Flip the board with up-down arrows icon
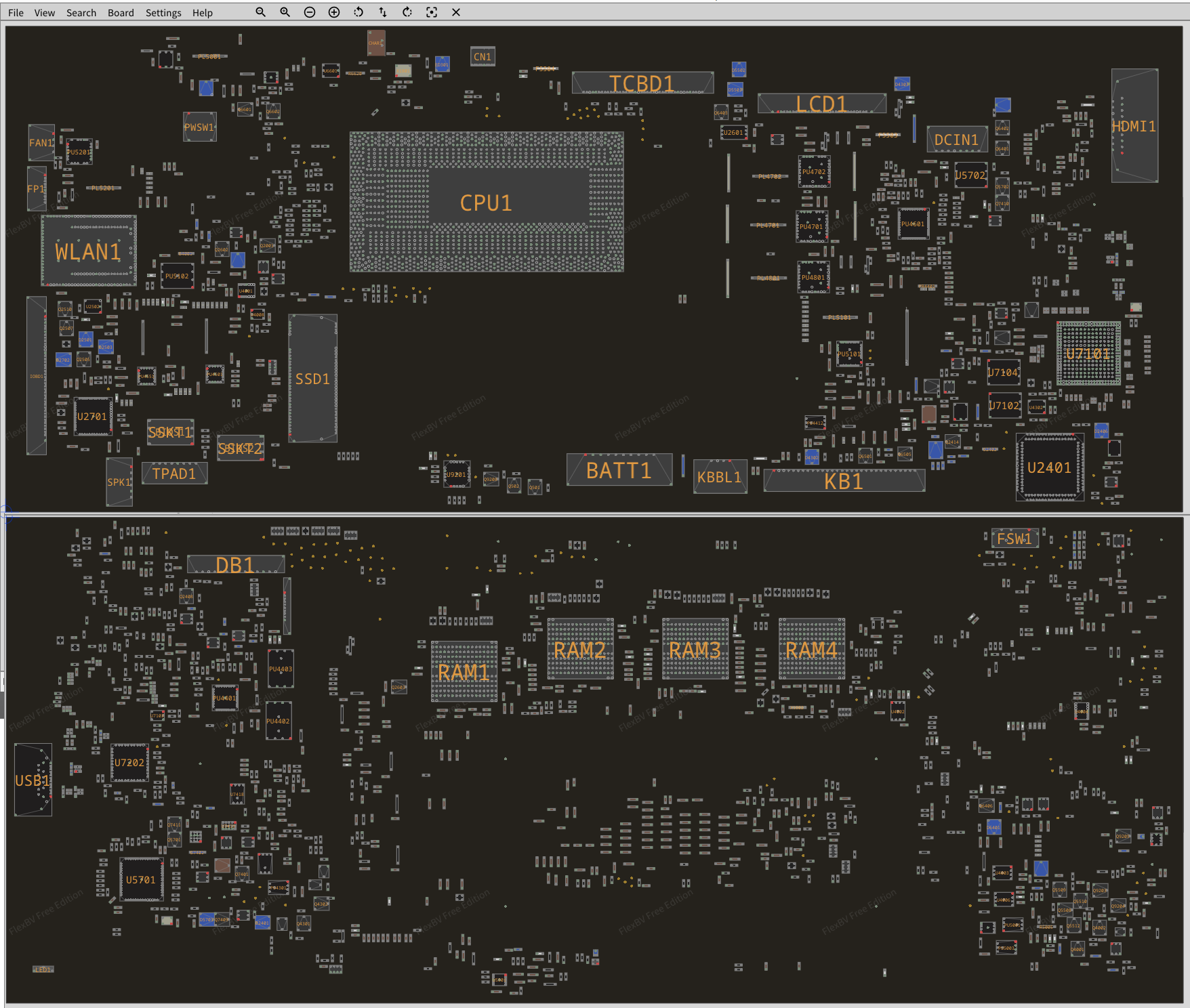This screenshot has width=1190, height=1008. click(383, 12)
